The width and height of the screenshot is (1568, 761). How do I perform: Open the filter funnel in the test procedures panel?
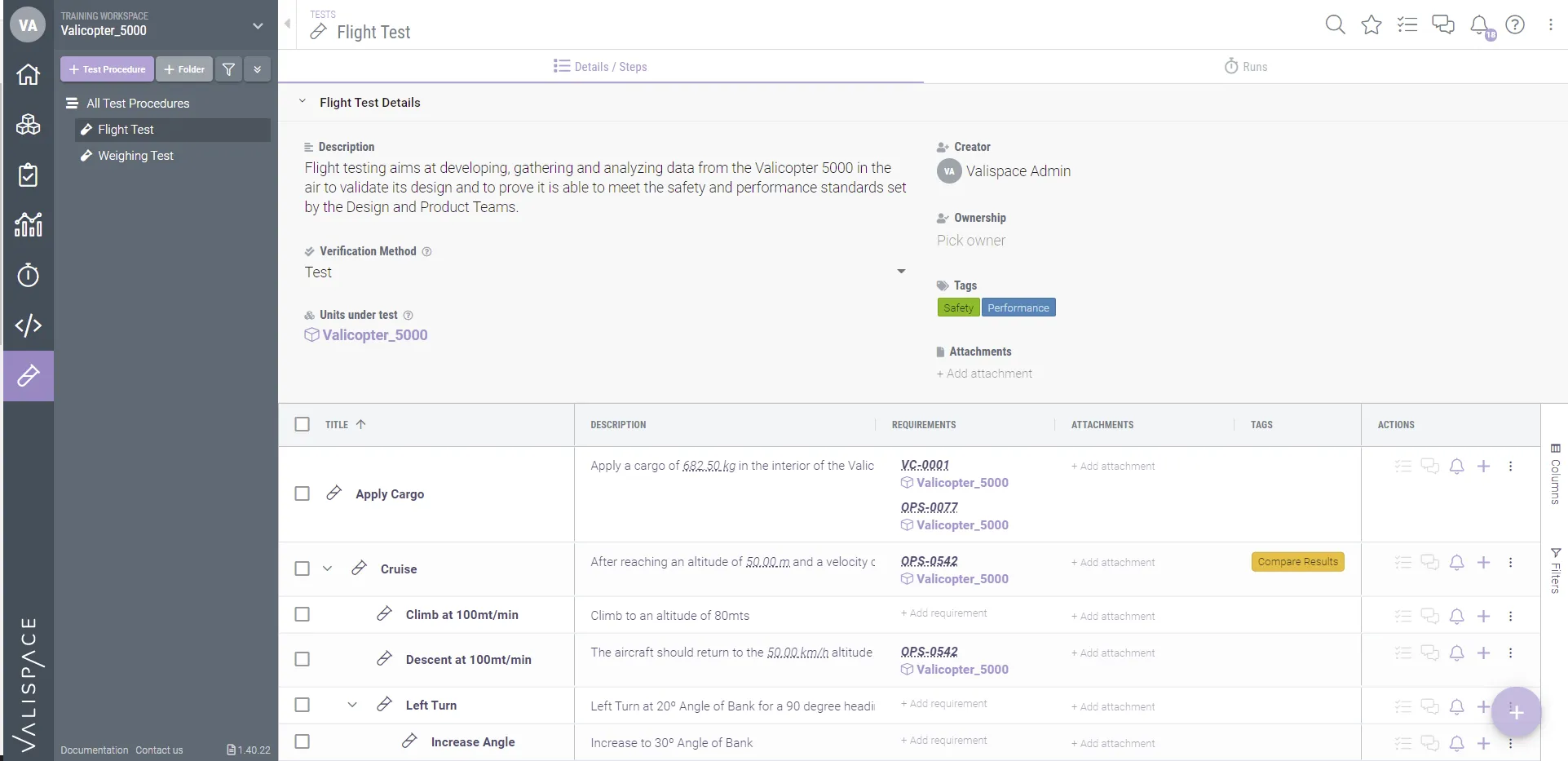tap(229, 69)
